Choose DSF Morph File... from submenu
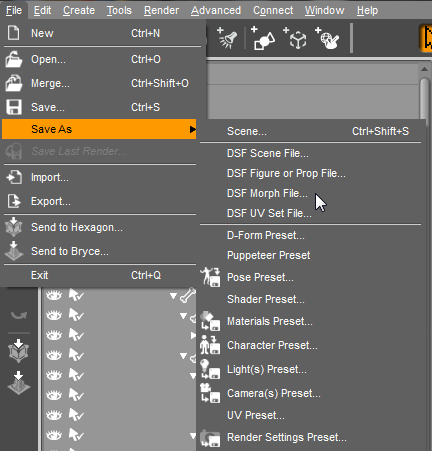432x451 pixels. [x=267, y=193]
